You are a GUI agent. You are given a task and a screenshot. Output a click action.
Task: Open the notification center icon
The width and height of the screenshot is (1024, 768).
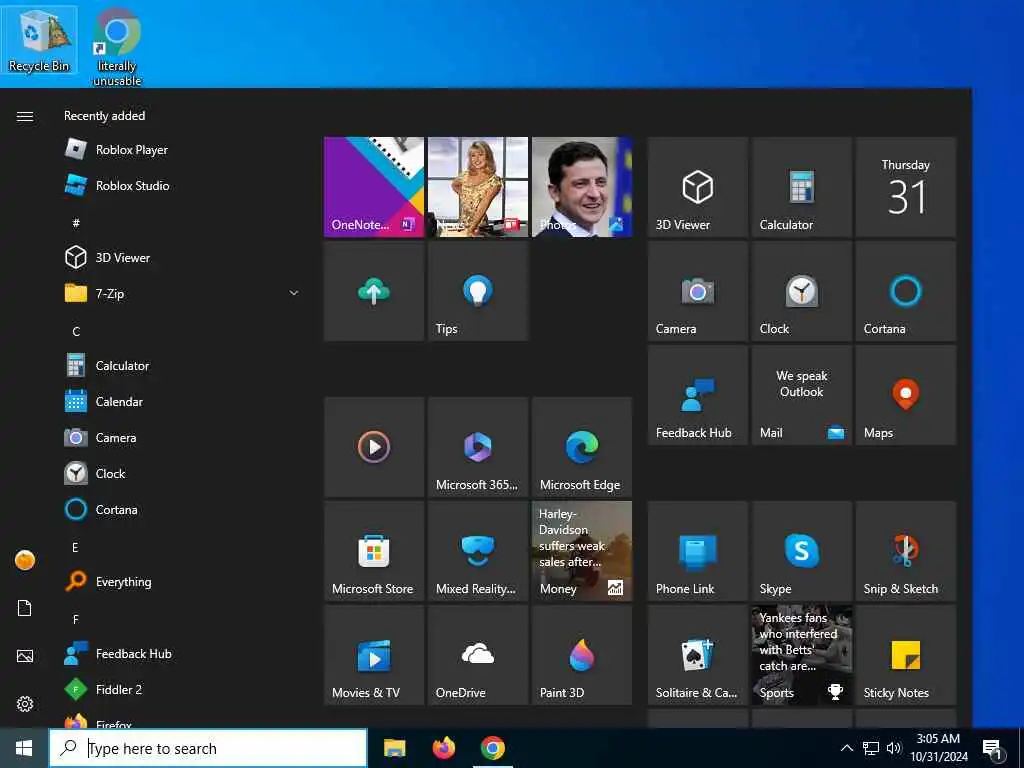(x=993, y=748)
